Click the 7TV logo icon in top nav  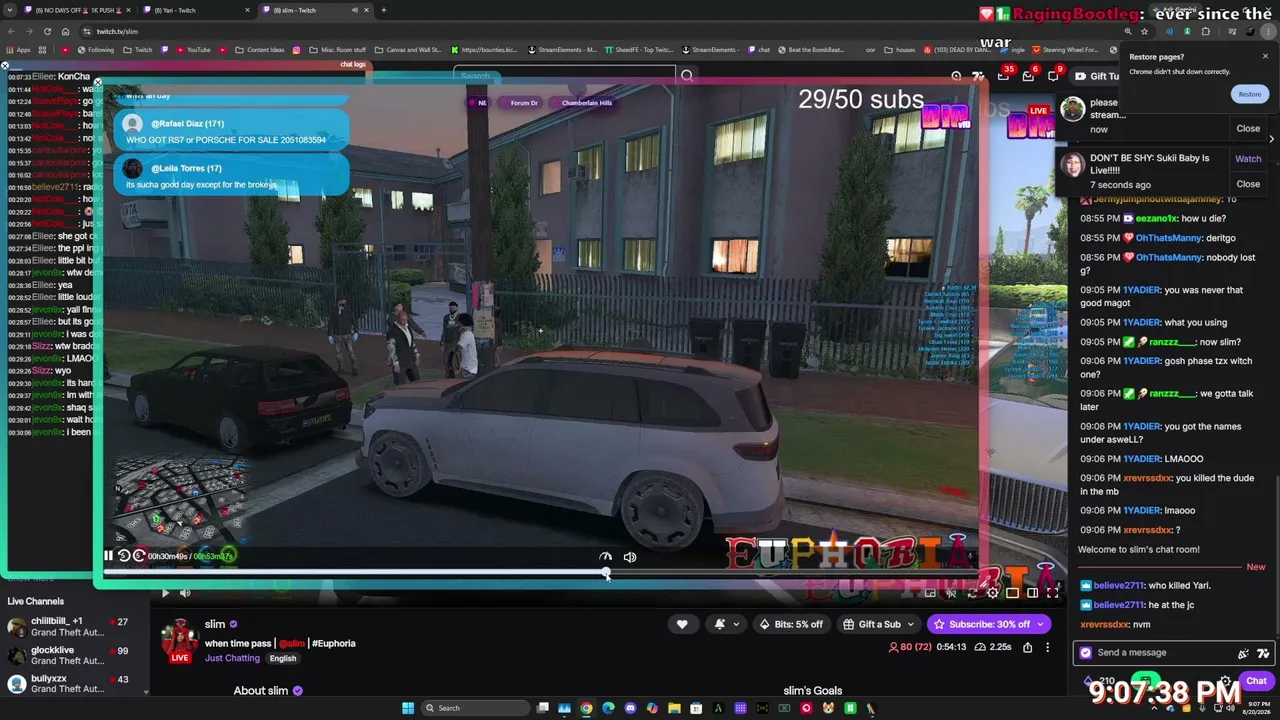tap(978, 76)
